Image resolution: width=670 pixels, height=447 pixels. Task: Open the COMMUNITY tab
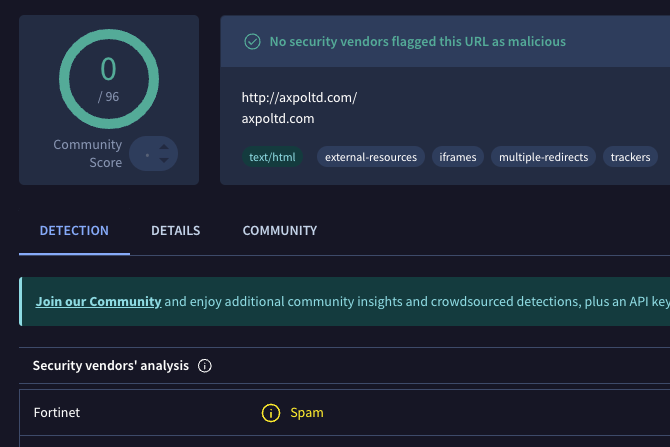(x=279, y=231)
